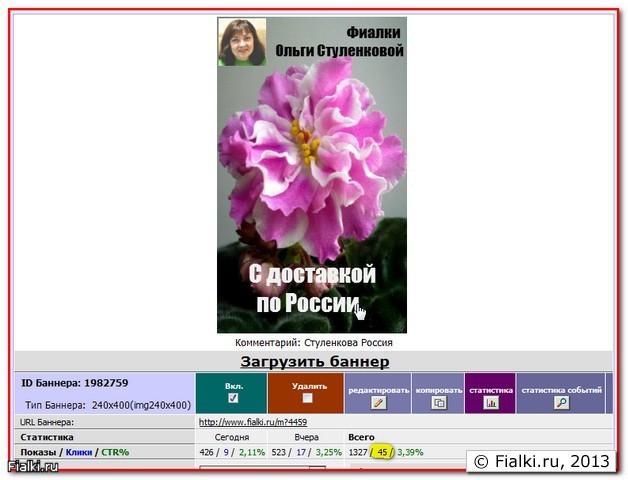Click the Тип Баннера 240x400 text
The height and width of the screenshot is (480, 628).
click(108, 405)
